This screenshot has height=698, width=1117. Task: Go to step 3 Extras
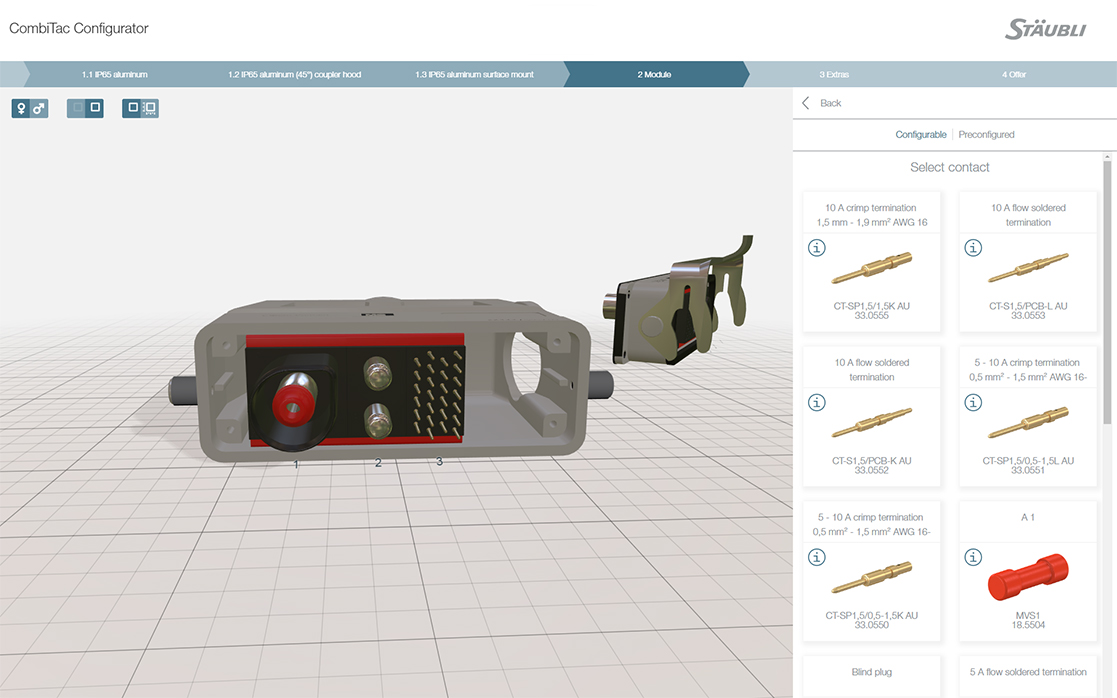[x=834, y=75]
